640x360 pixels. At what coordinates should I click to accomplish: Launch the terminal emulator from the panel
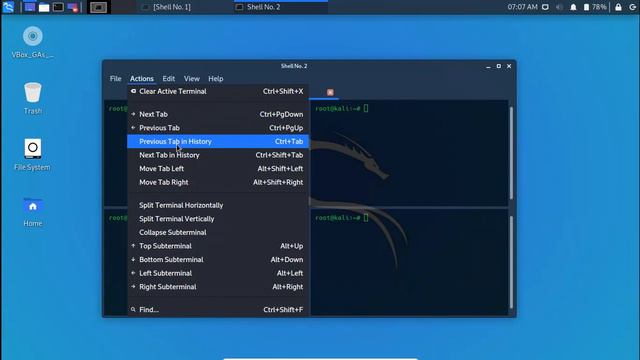(58, 7)
